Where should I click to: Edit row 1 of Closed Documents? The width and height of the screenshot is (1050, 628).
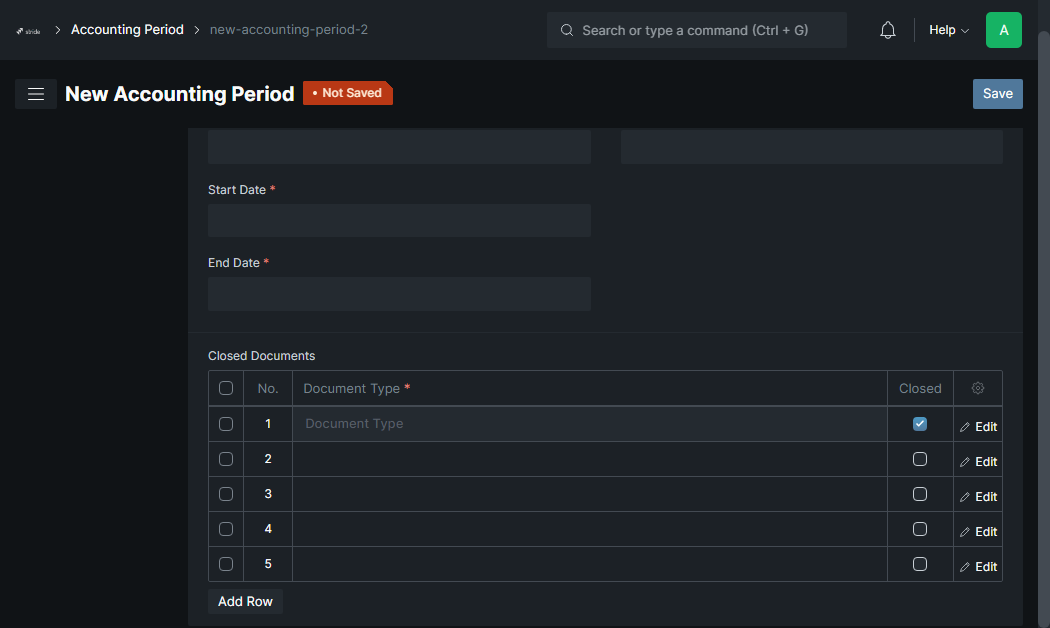pos(978,426)
